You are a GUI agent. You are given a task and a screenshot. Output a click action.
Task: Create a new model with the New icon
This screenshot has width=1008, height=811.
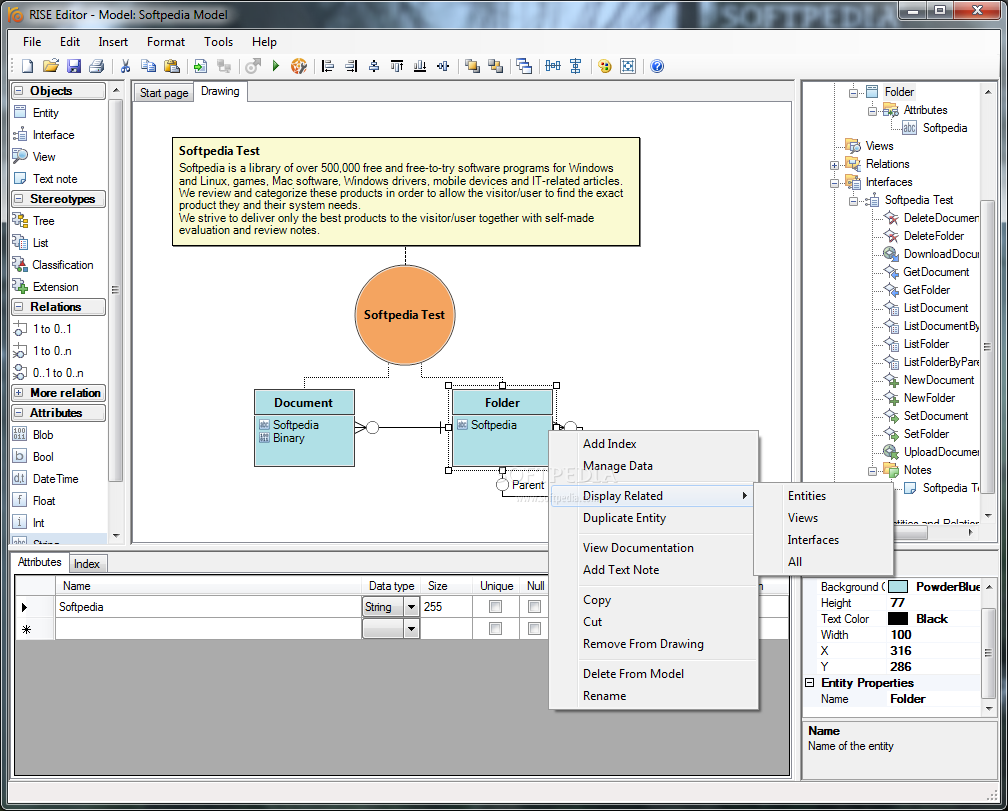click(28, 66)
